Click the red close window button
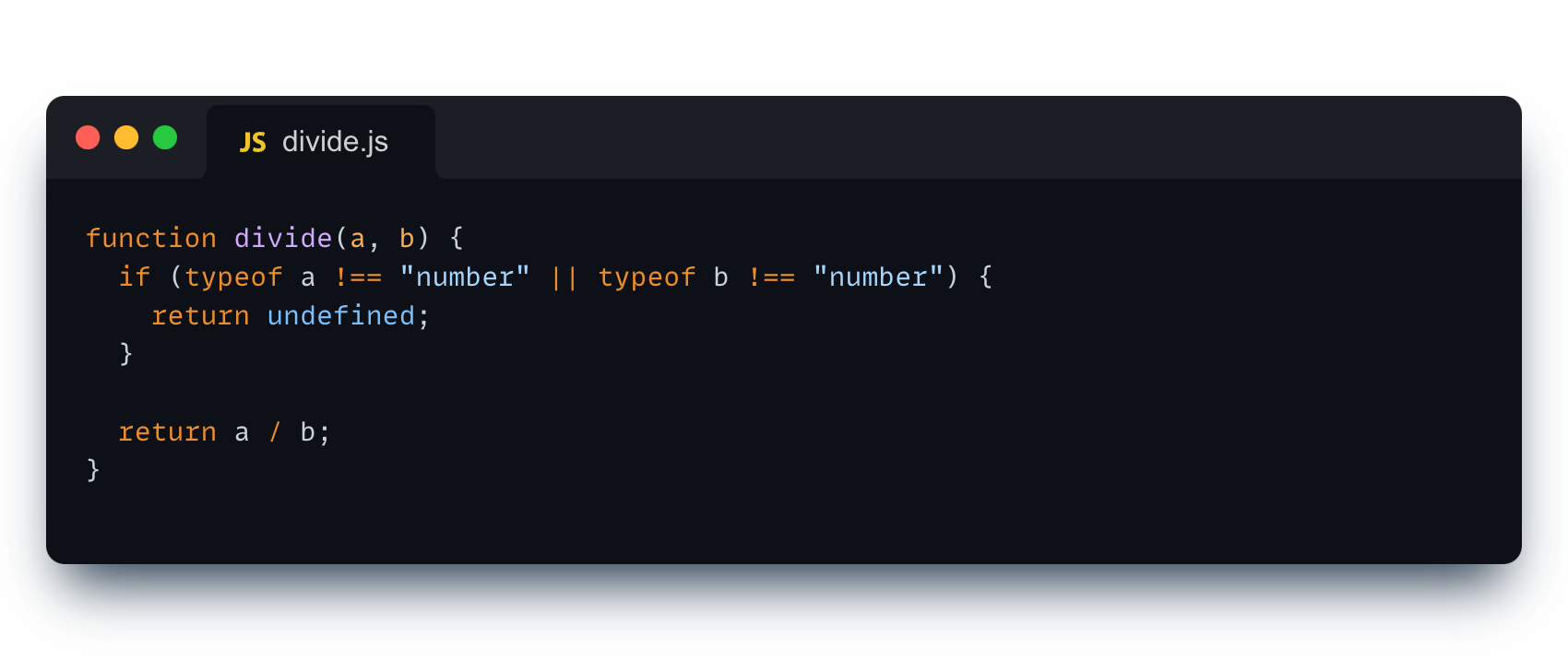Screen dimensions: 1568x660 coord(88,137)
